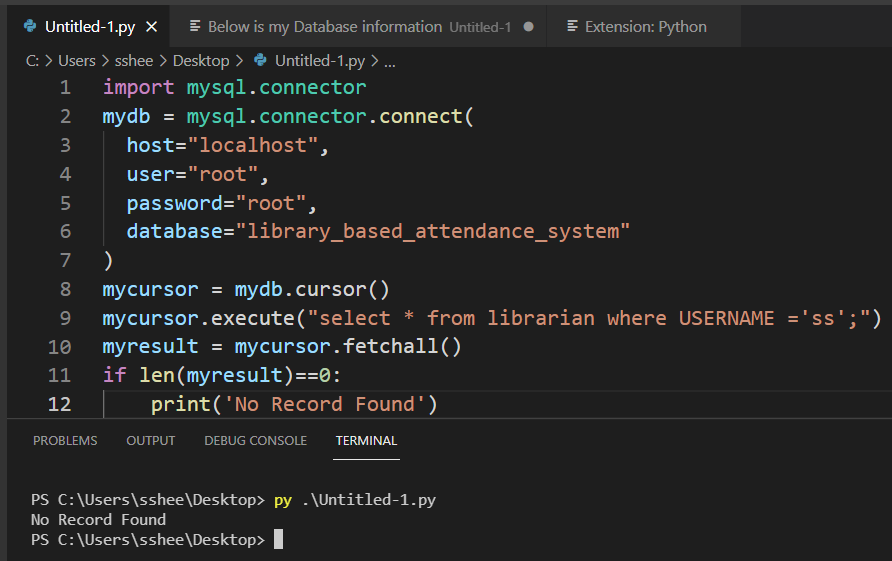The image size is (892, 561).
Task: Click the terminal cursor at the last prompt
Action: point(278,539)
